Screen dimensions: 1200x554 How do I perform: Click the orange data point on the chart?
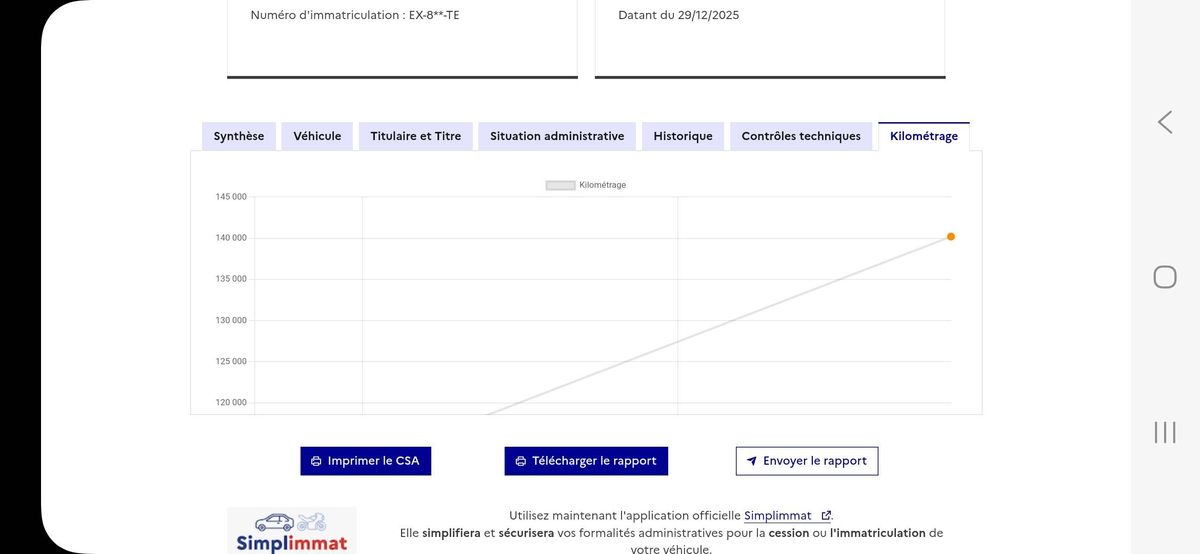[x=951, y=237]
